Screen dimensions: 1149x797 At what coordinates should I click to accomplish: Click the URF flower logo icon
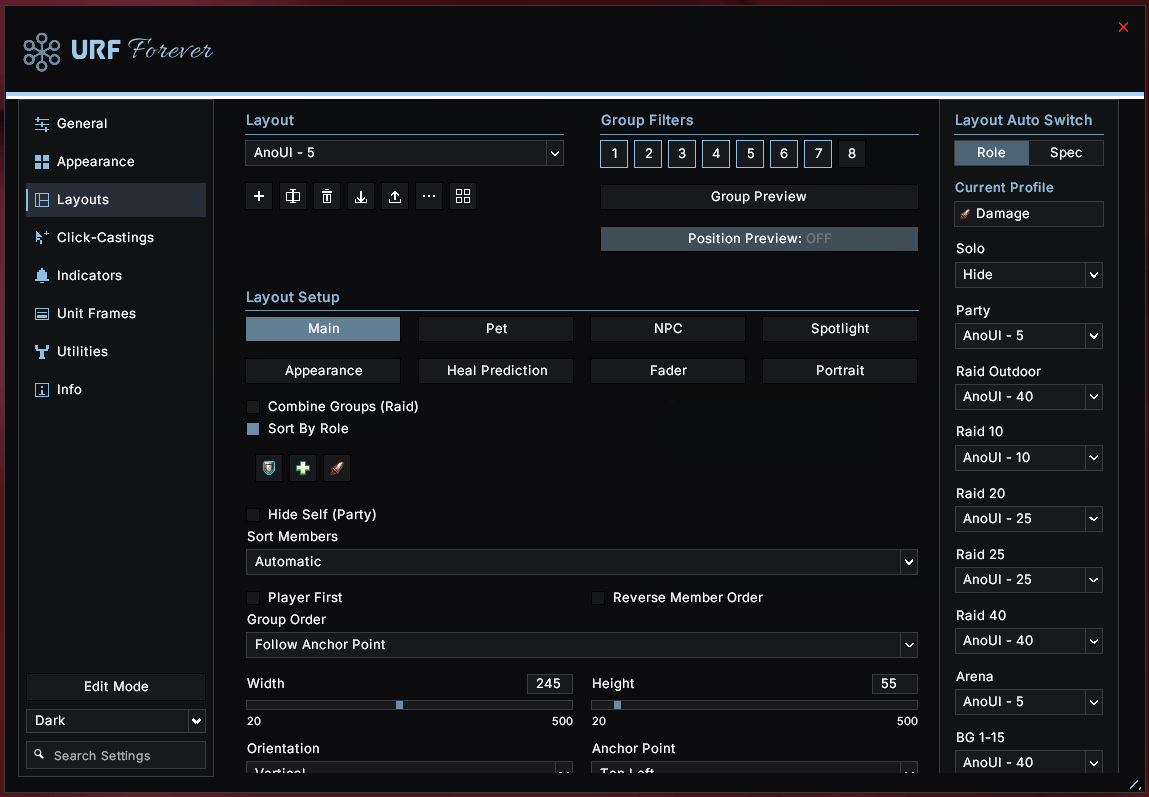click(x=42, y=51)
